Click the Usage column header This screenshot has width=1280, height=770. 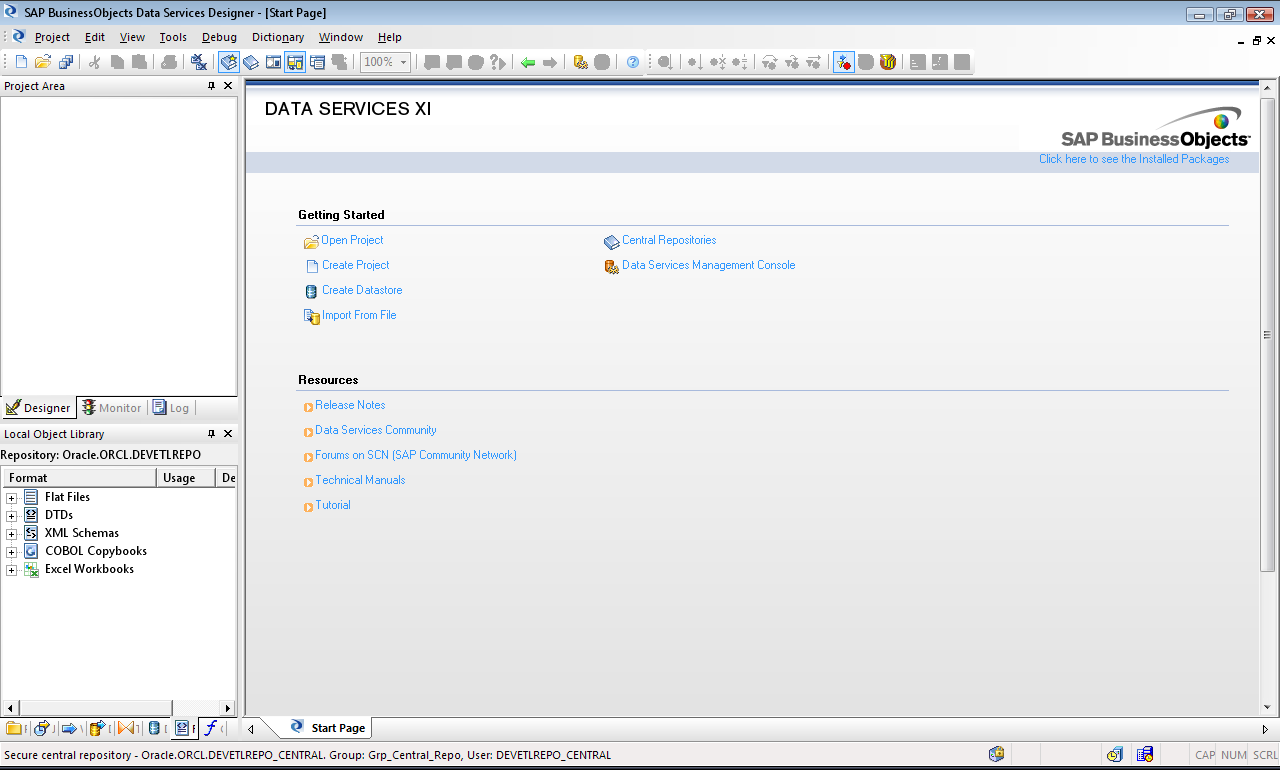[x=186, y=478]
